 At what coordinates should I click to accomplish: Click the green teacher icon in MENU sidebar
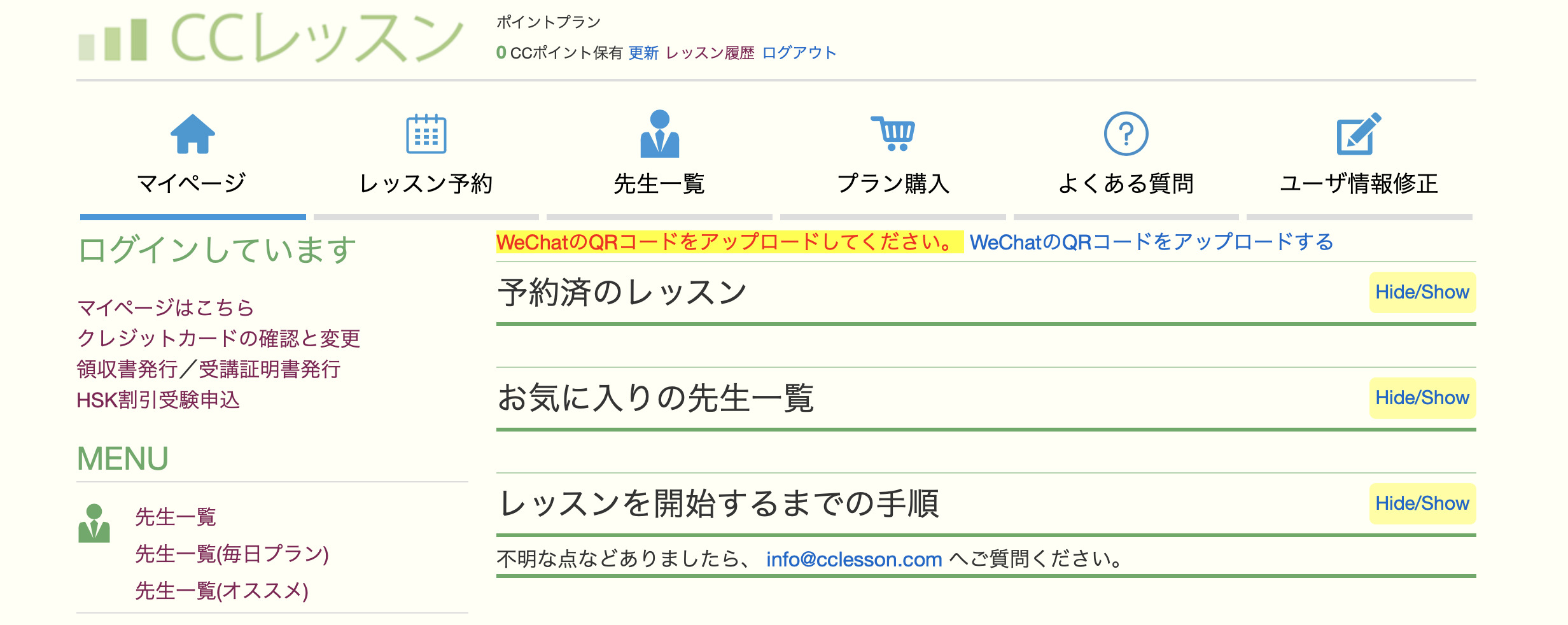pyautogui.click(x=94, y=523)
